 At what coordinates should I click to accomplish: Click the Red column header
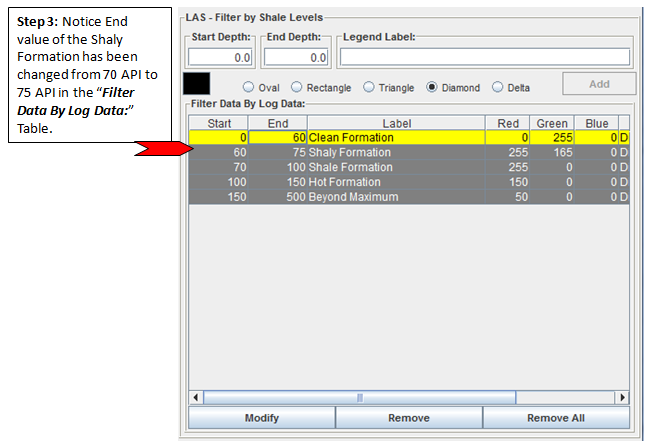pos(508,123)
